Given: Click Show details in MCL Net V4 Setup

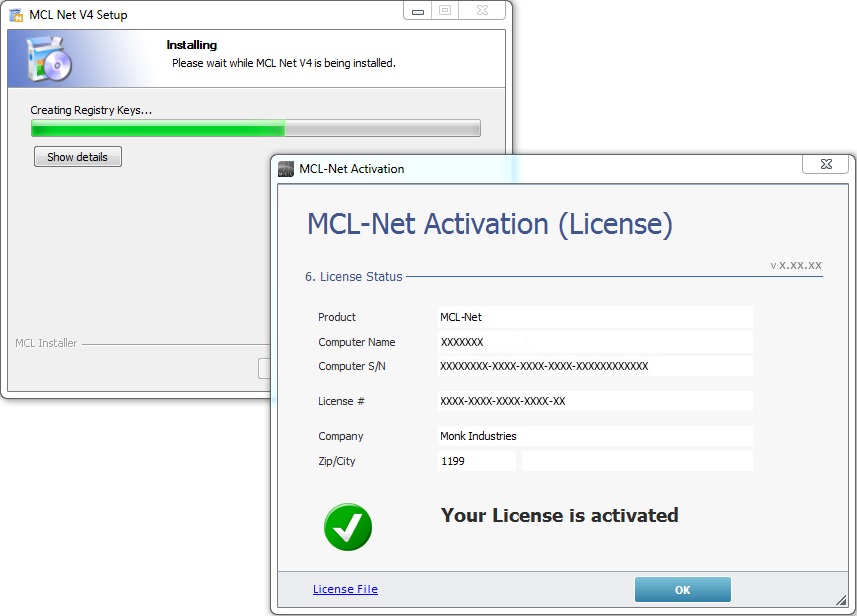Looking at the screenshot, I should point(78,157).
